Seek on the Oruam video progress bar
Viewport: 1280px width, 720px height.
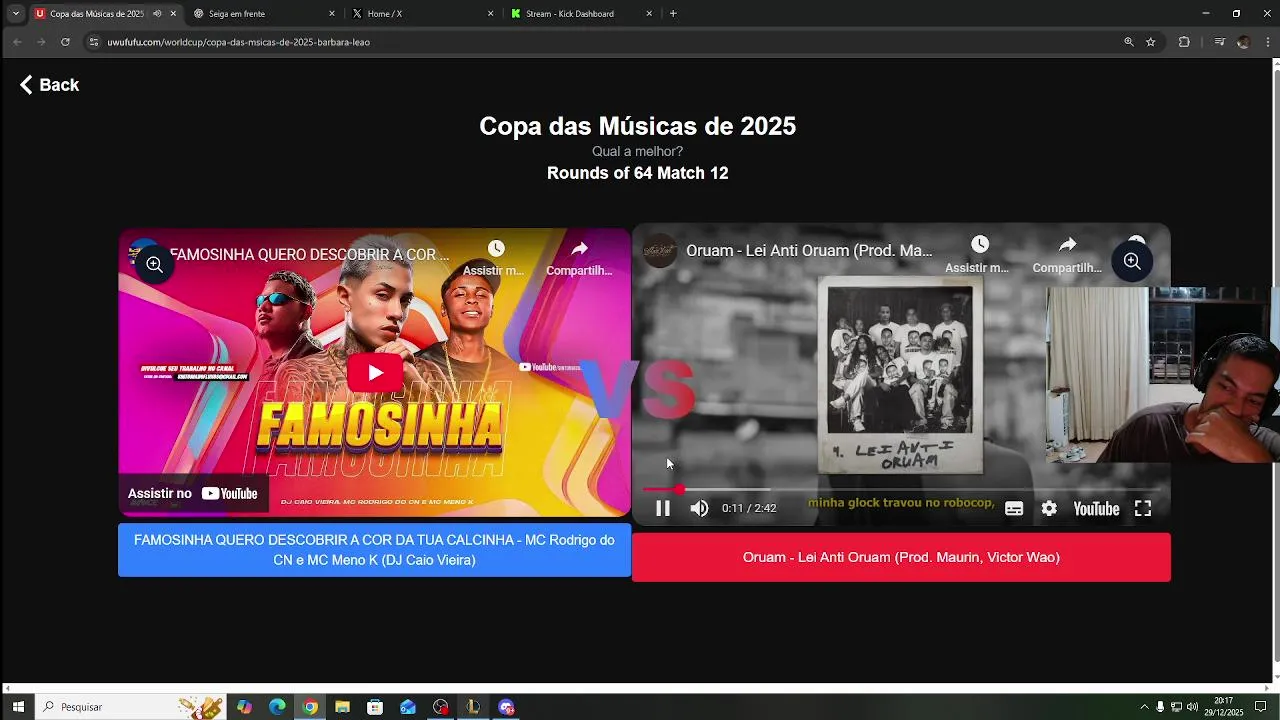click(901, 489)
